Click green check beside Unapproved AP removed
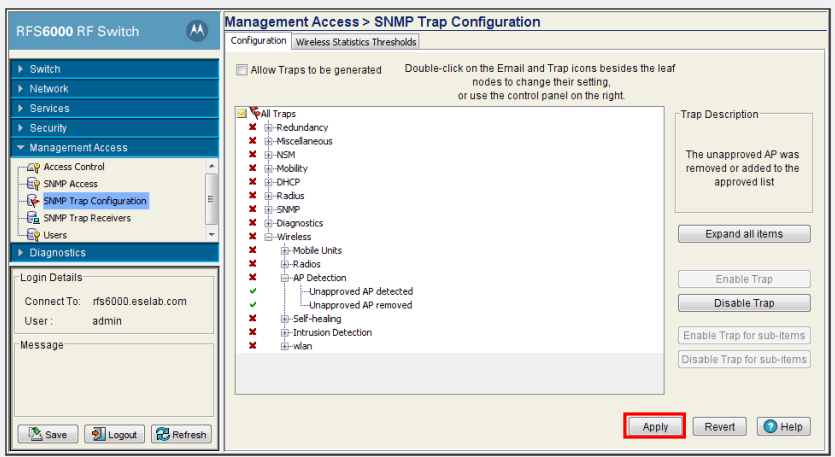Image resolution: width=835 pixels, height=457 pixels. pyautogui.click(x=253, y=305)
